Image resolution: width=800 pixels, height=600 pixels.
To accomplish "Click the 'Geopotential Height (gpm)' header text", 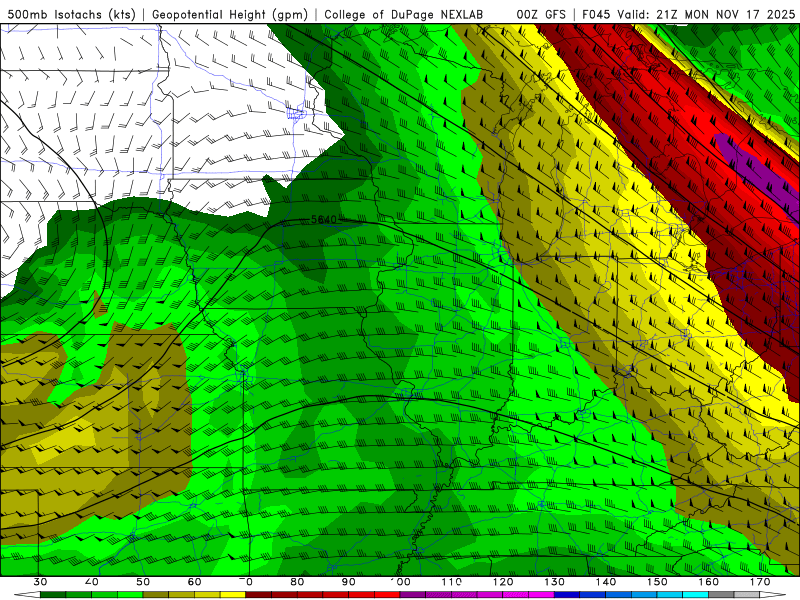I will (230, 14).
